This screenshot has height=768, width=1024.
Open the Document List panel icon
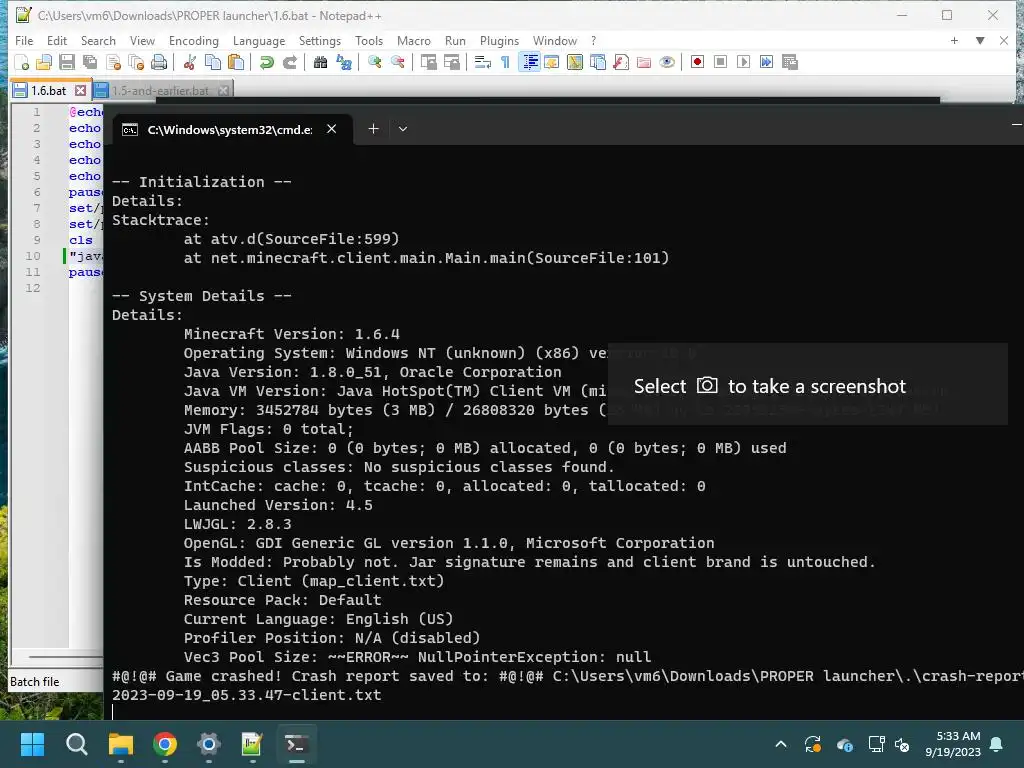pos(598,62)
